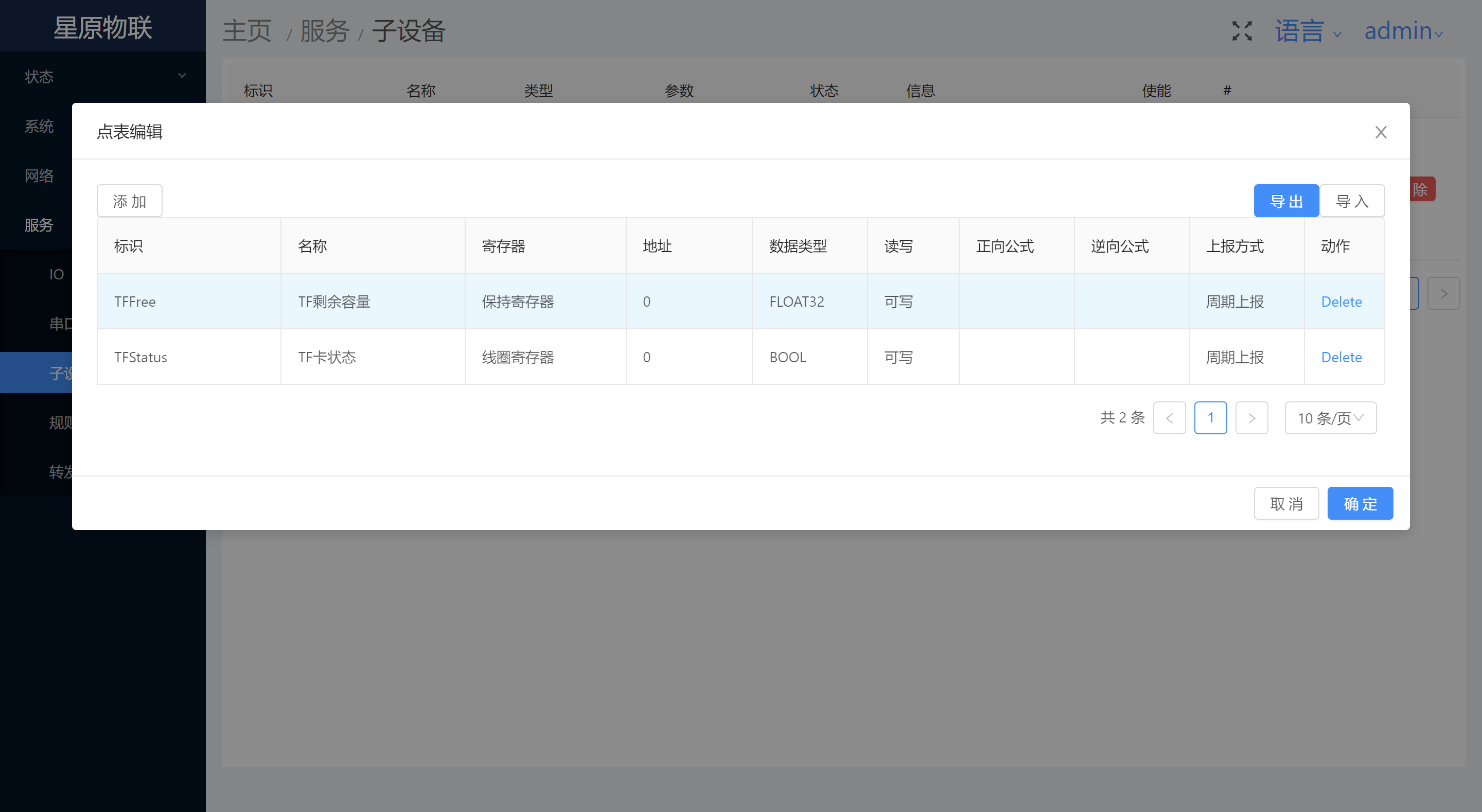Open the 网络 sidebar menu item
1482x812 pixels.
[39, 175]
